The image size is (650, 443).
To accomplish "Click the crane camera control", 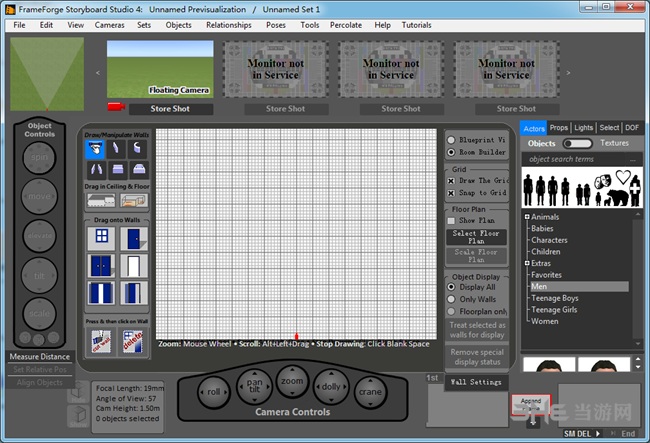I will tap(370, 392).
